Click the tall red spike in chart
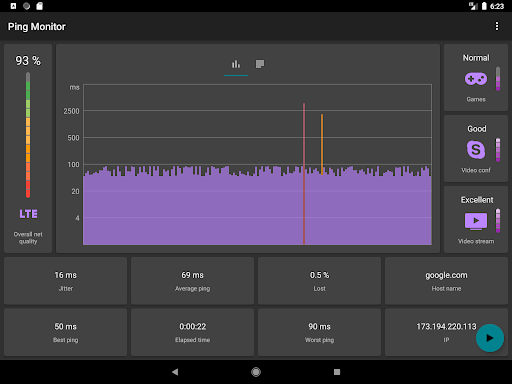This screenshot has width=512, height=384. point(304,174)
